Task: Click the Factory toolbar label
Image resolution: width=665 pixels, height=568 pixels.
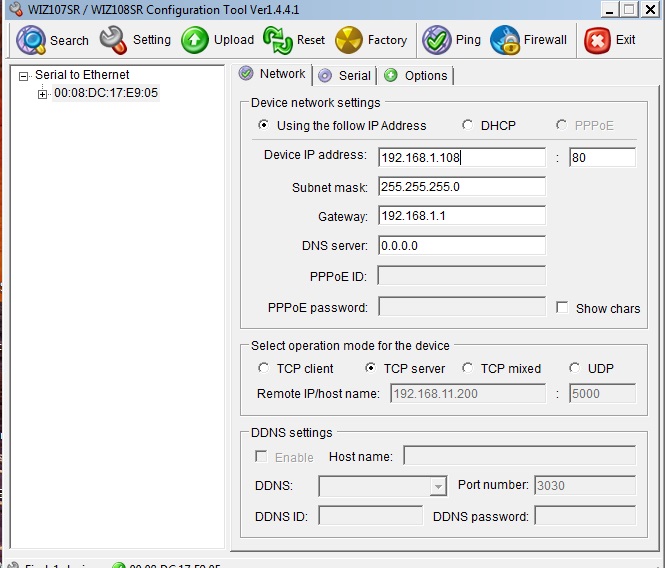Action: pos(387,40)
